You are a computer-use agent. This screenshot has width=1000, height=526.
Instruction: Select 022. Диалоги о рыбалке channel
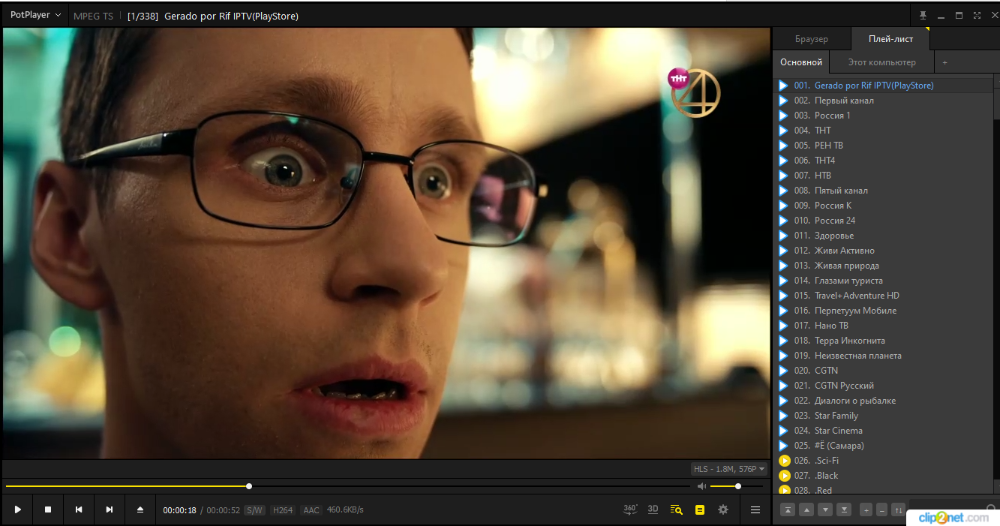(883, 400)
